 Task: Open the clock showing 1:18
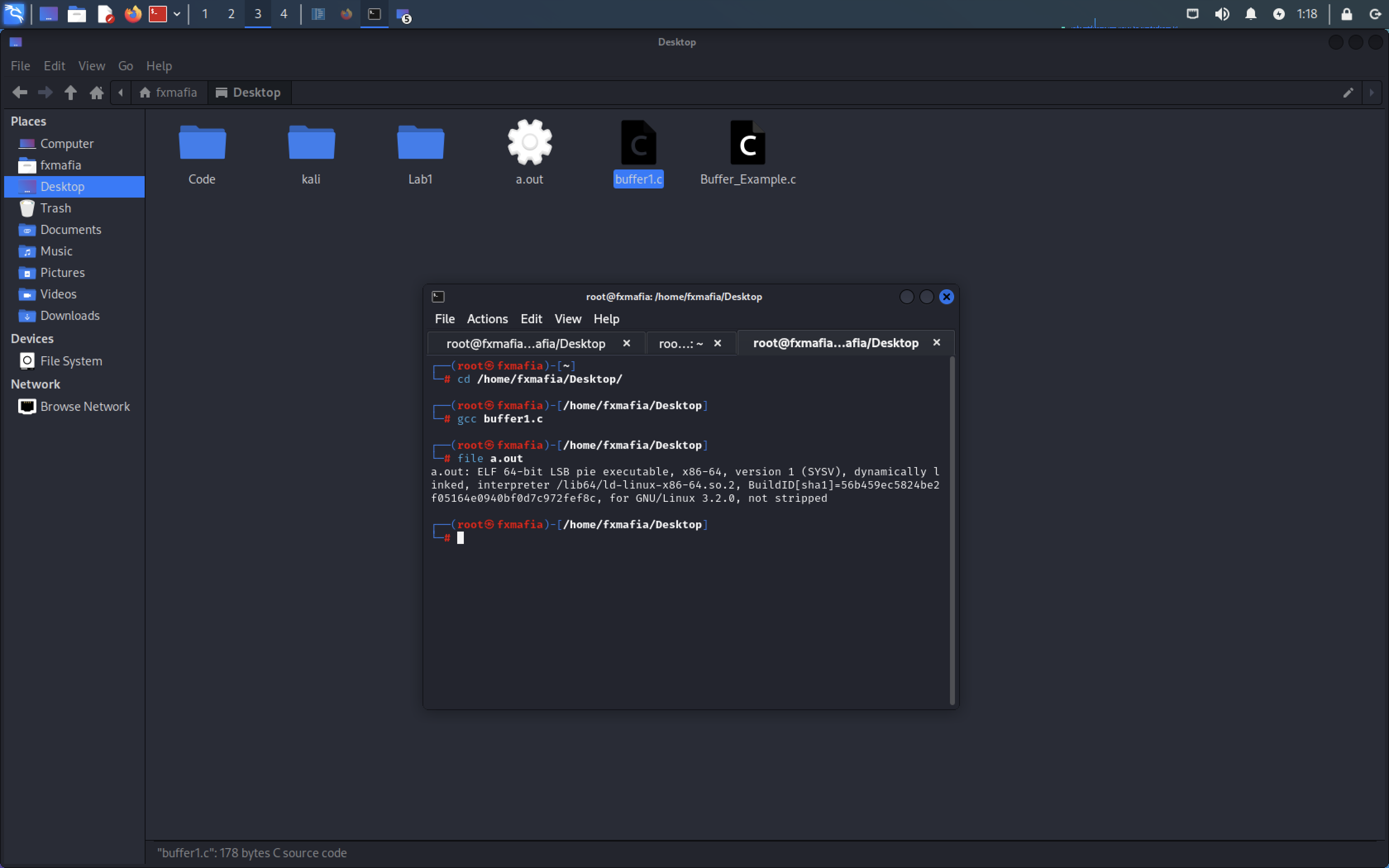(1307, 14)
